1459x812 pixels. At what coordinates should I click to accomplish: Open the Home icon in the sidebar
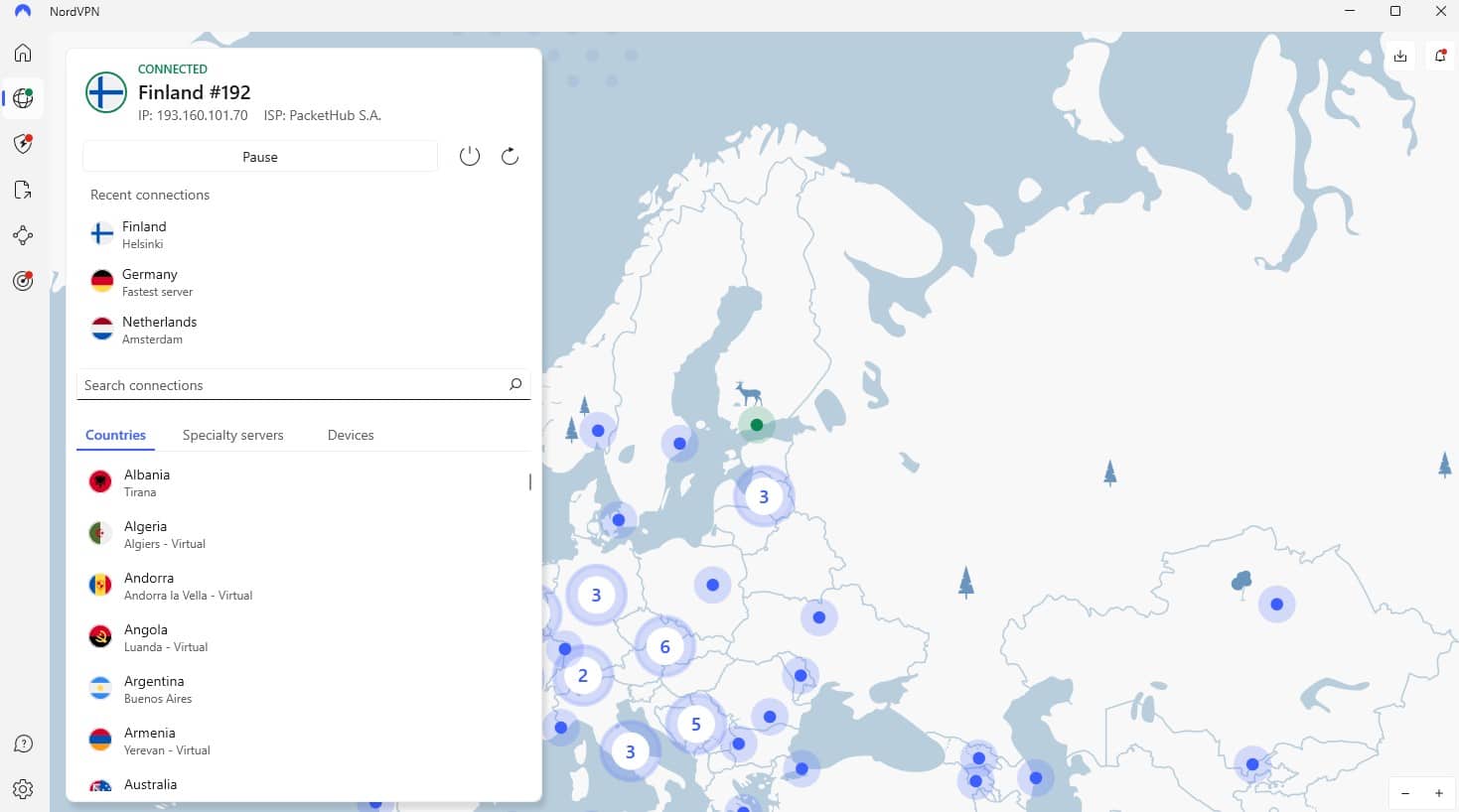click(x=23, y=53)
